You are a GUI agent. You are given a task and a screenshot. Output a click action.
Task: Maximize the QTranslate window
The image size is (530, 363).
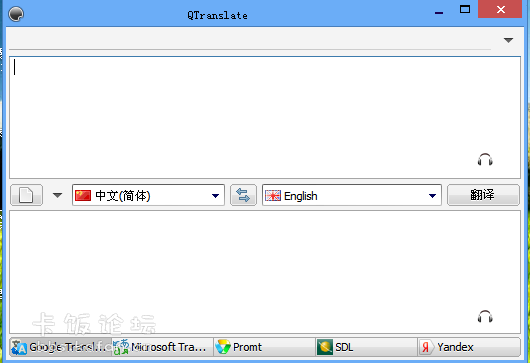click(465, 9)
